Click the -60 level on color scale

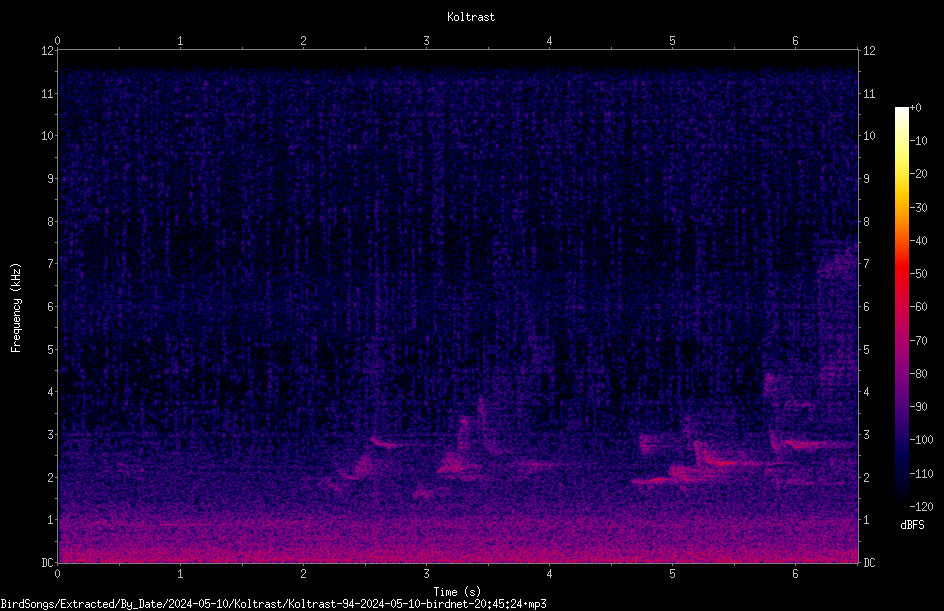[x=919, y=307]
